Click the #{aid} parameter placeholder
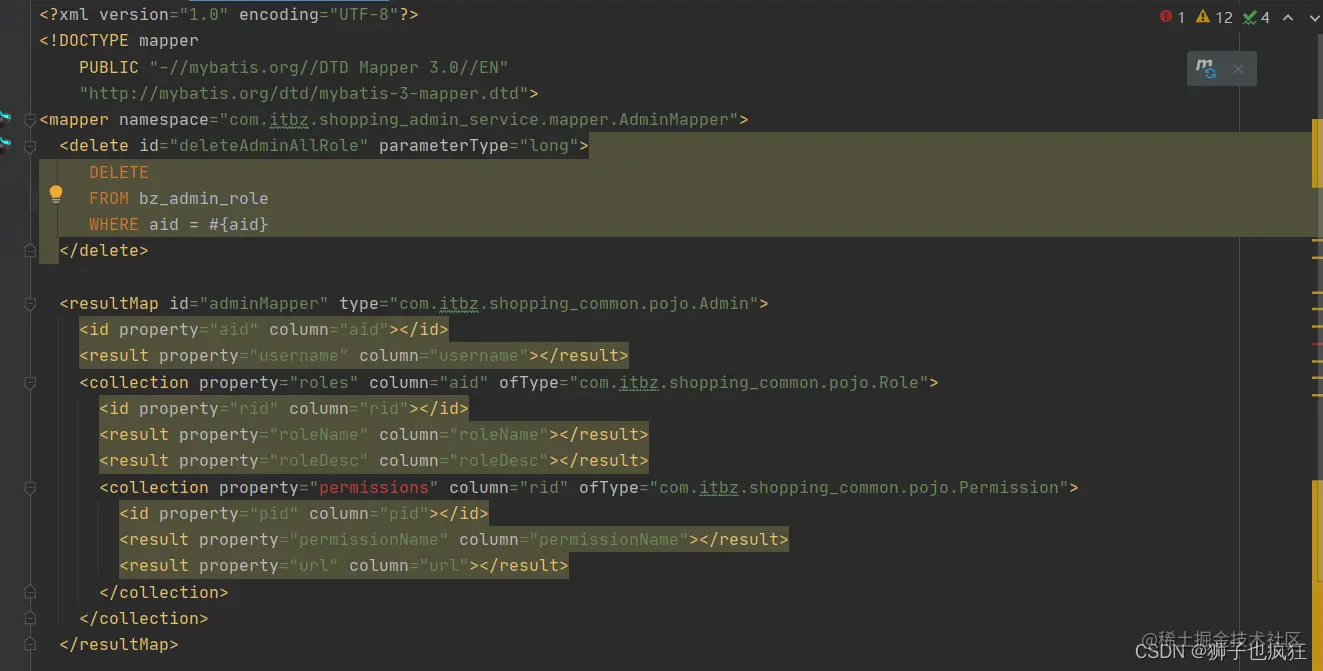 [239, 224]
